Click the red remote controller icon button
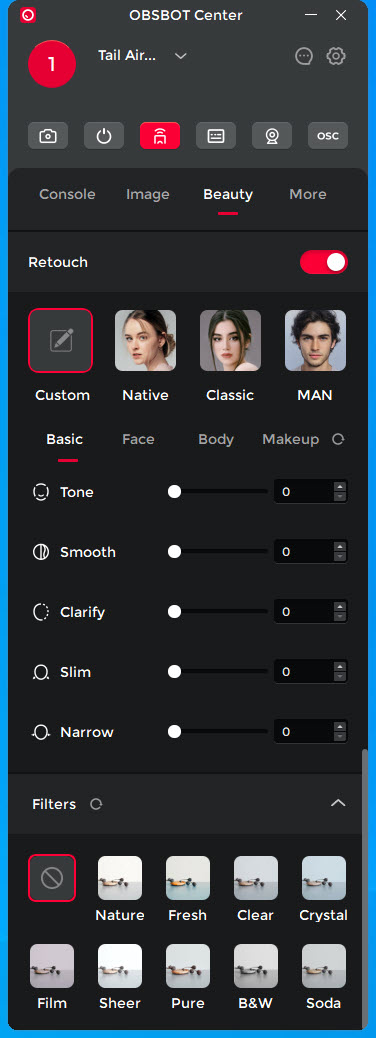Viewport: 376px width, 1038px height. [x=160, y=136]
